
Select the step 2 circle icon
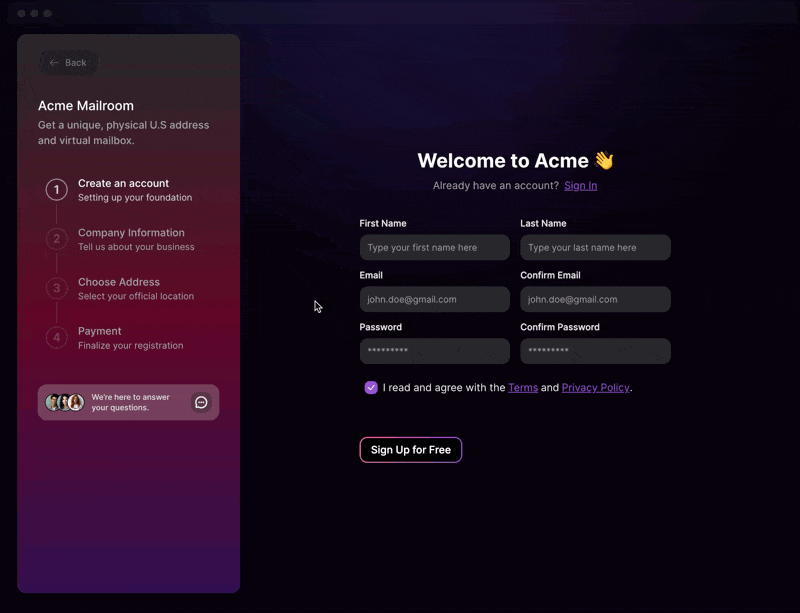pos(57,239)
